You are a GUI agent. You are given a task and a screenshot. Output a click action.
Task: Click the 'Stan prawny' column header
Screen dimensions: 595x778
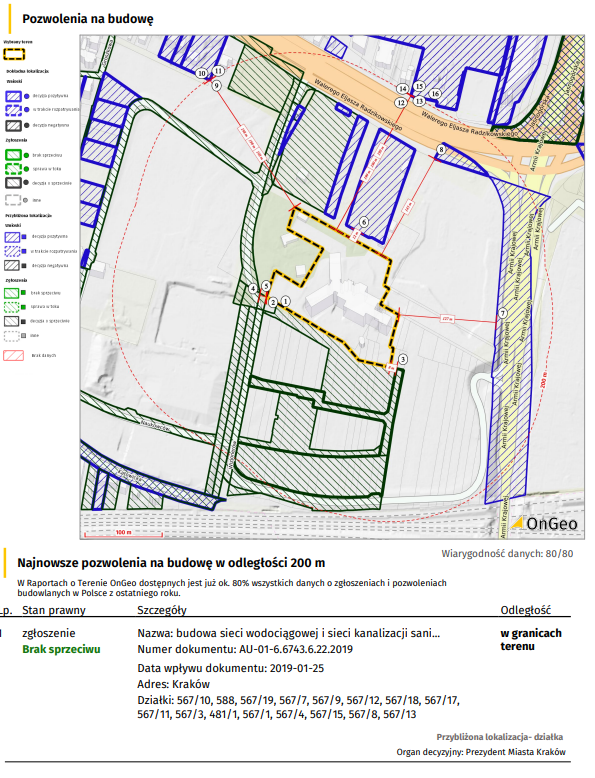click(x=54, y=610)
